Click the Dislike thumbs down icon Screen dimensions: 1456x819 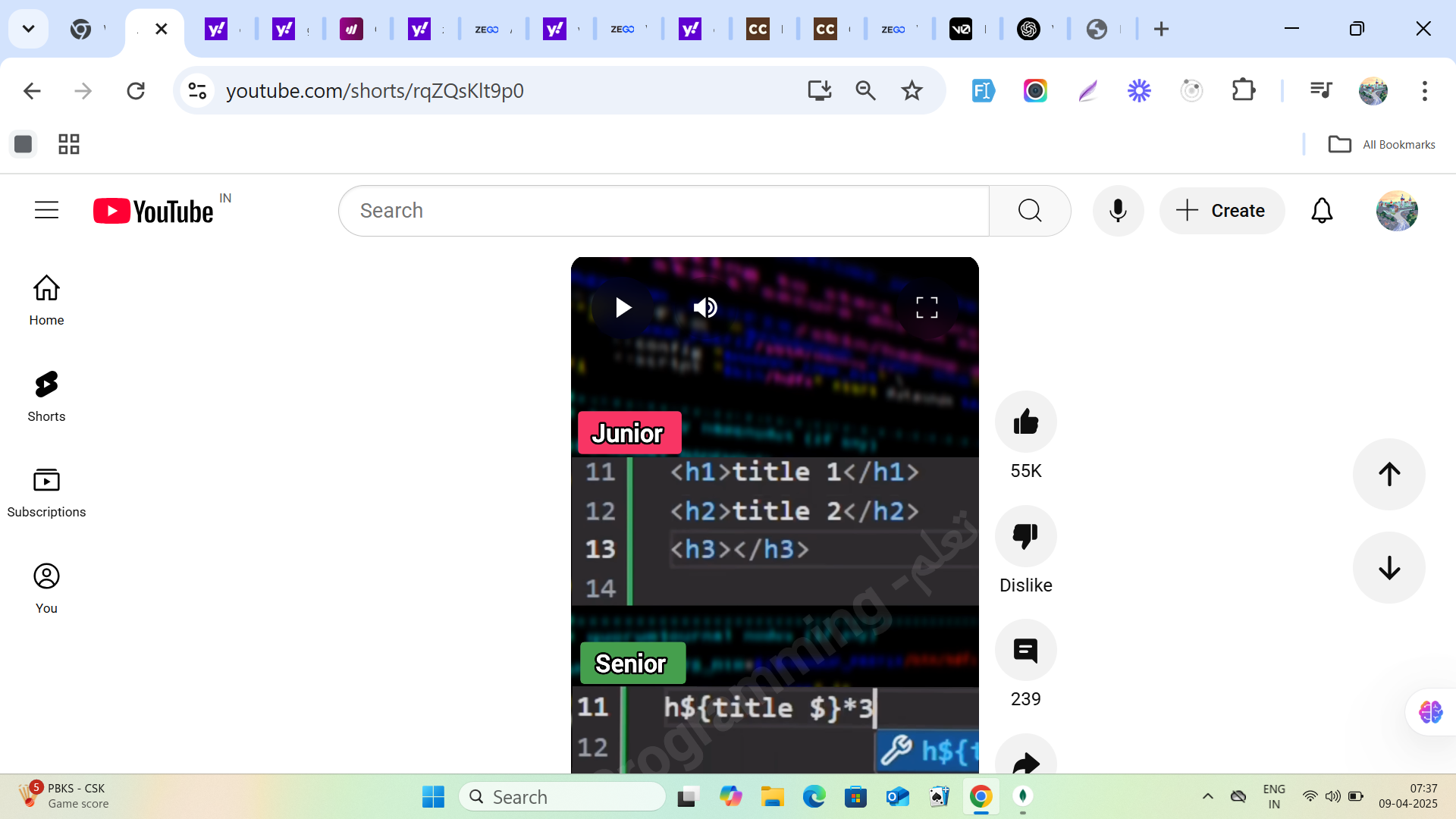[1025, 536]
